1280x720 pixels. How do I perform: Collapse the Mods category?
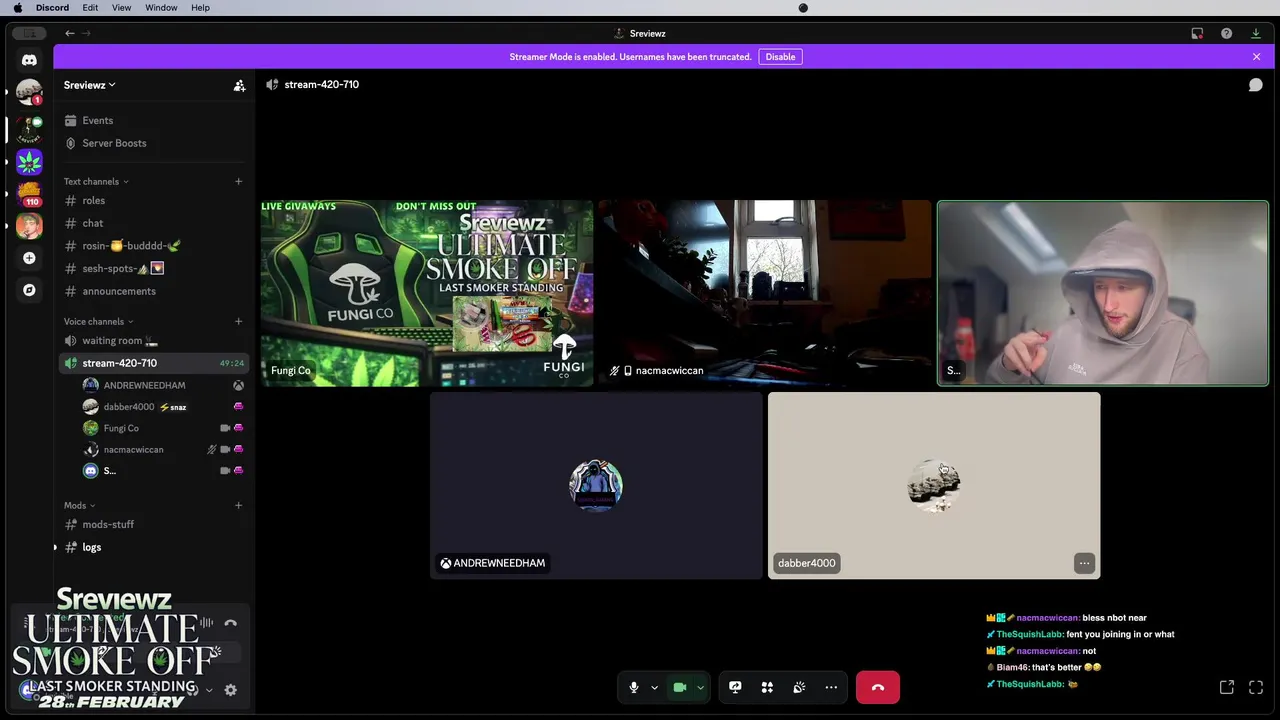[x=80, y=505]
